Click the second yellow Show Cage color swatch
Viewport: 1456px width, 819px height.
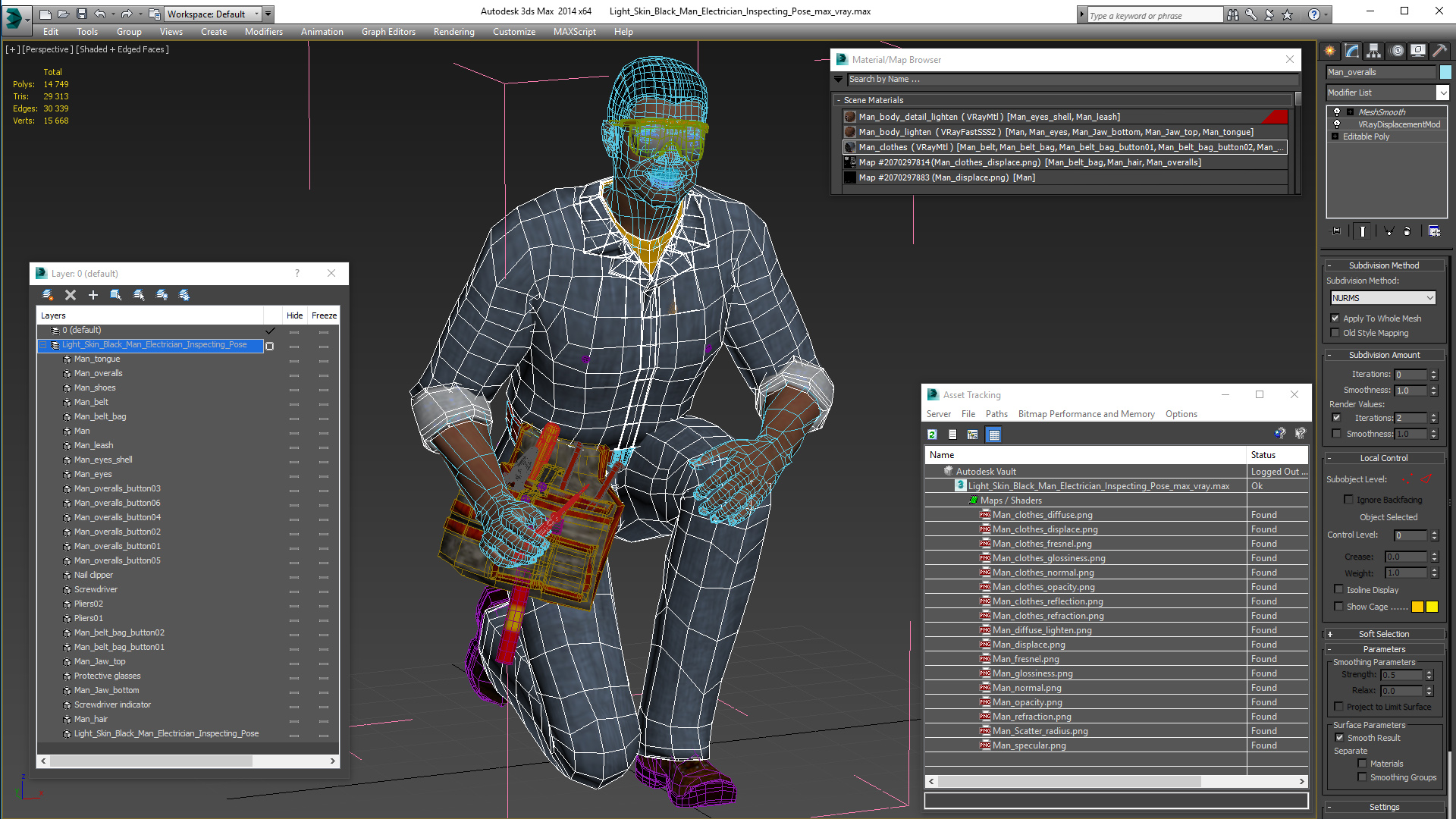click(1432, 607)
